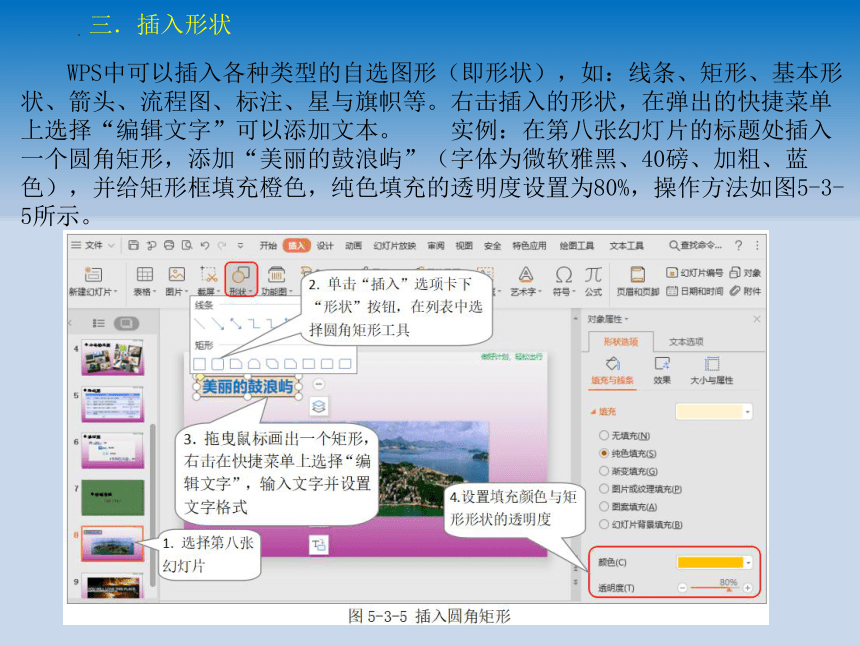Insert a formula using 公式
This screenshot has height=645, width=860.
point(593,281)
